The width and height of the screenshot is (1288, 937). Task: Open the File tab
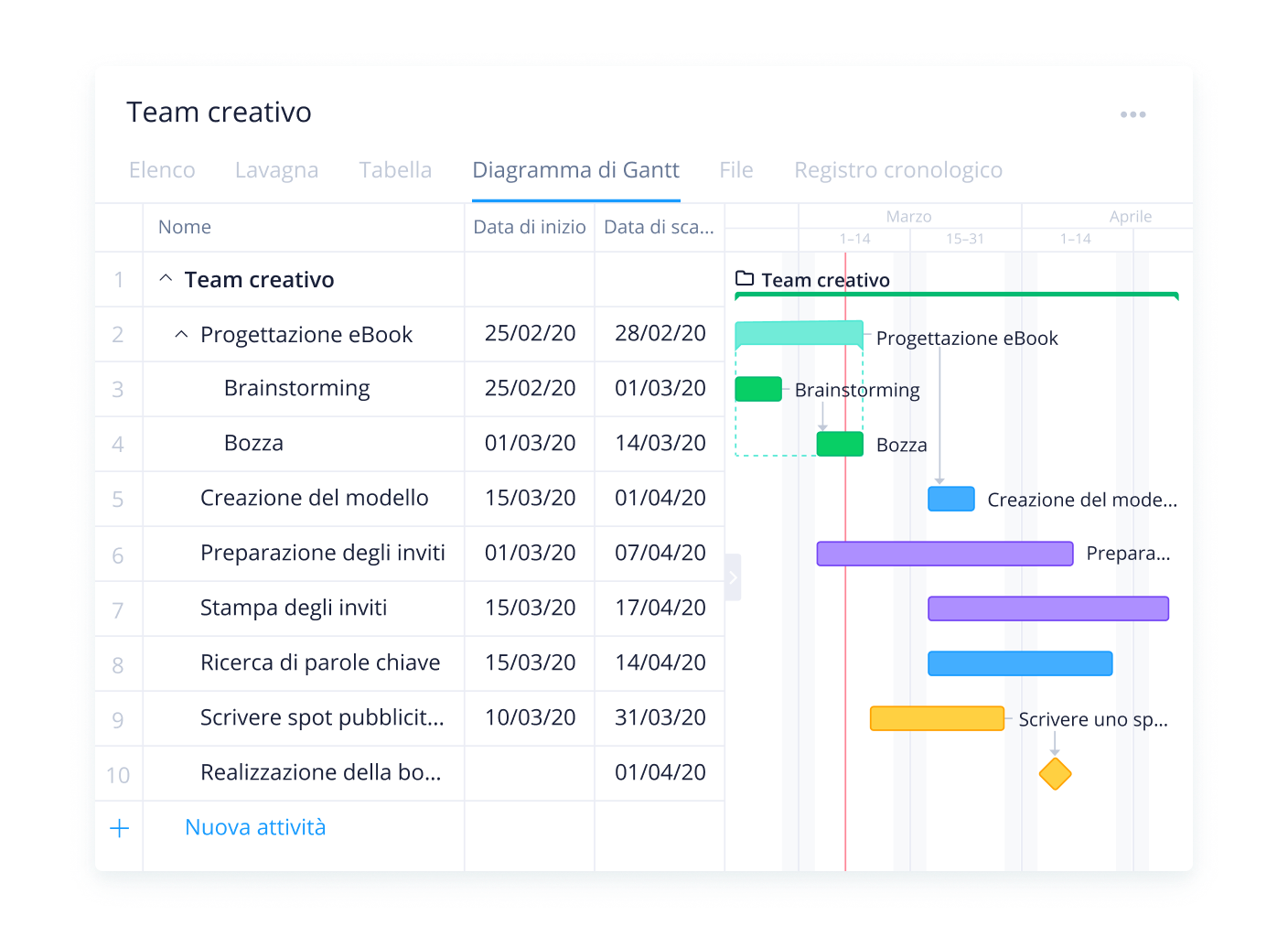(x=735, y=170)
